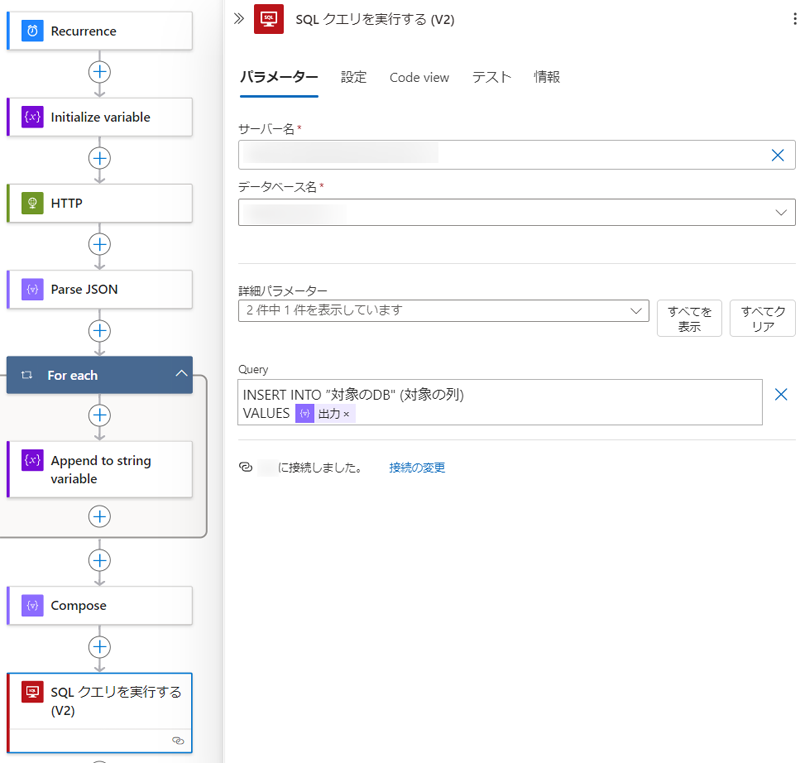
Task: Remove the 出力 token from Query
Action: 346,414
